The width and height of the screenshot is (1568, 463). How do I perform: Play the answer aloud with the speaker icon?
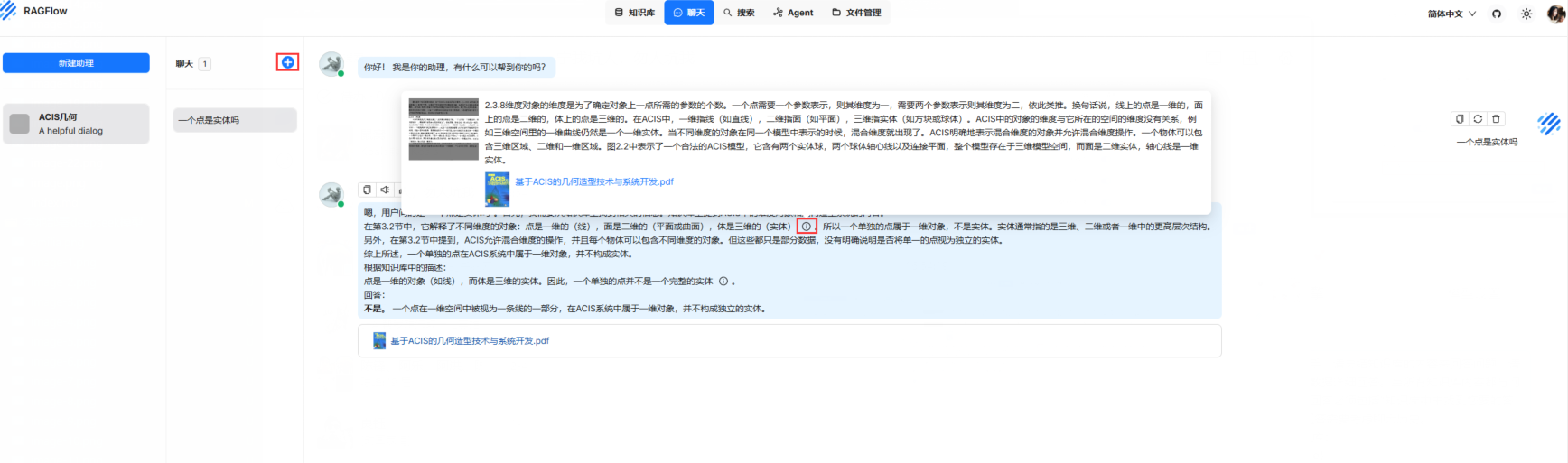(x=385, y=190)
